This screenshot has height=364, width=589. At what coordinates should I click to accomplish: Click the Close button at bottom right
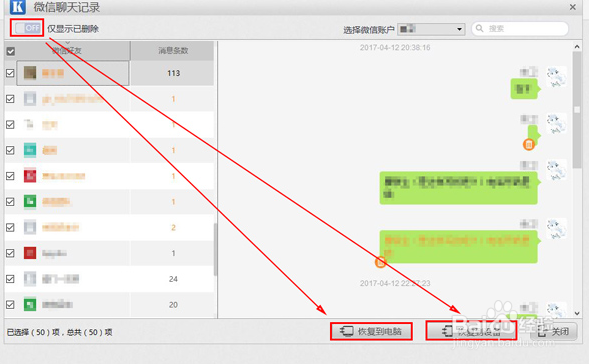tap(553, 332)
